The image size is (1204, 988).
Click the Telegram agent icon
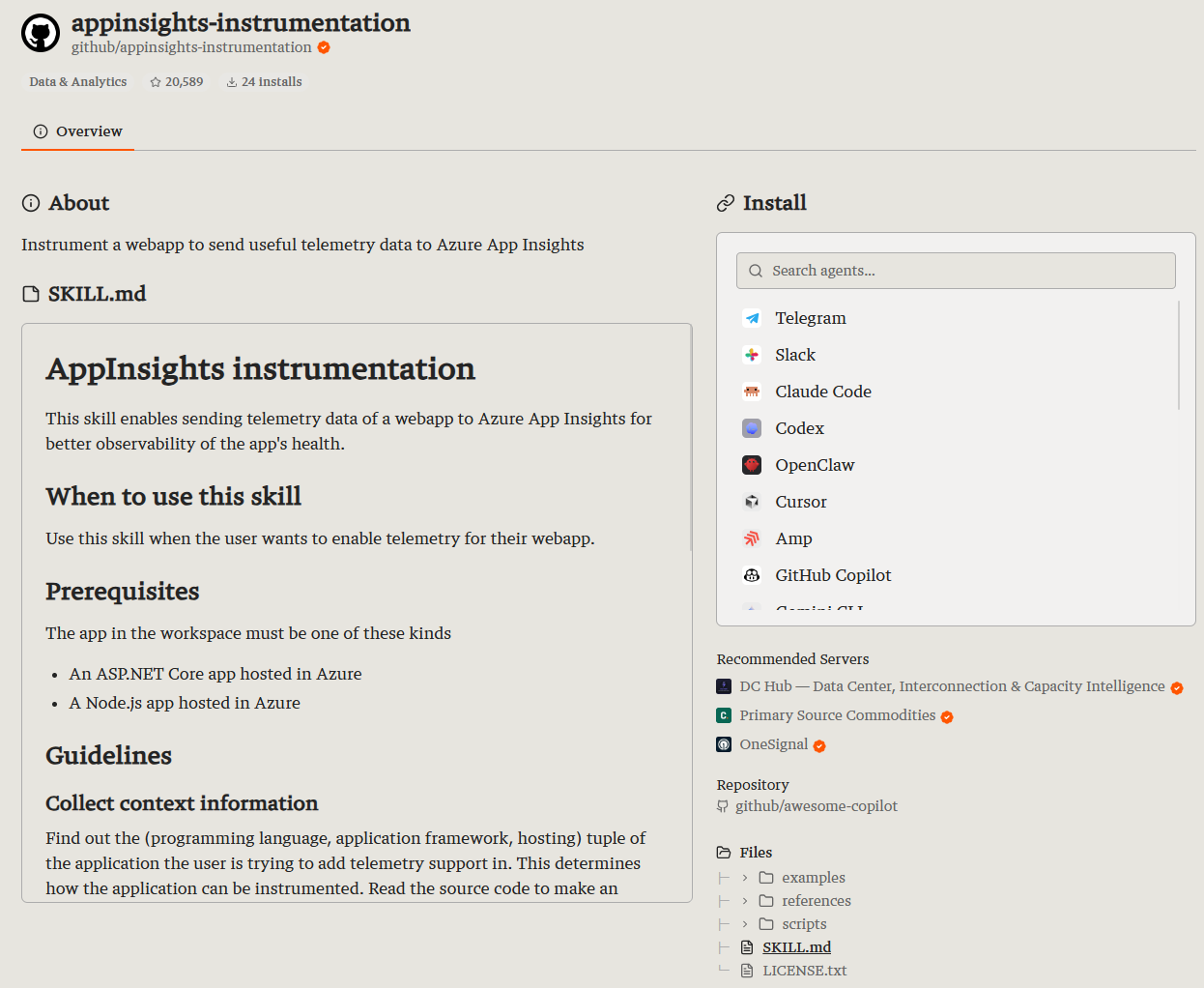pyautogui.click(x=752, y=318)
